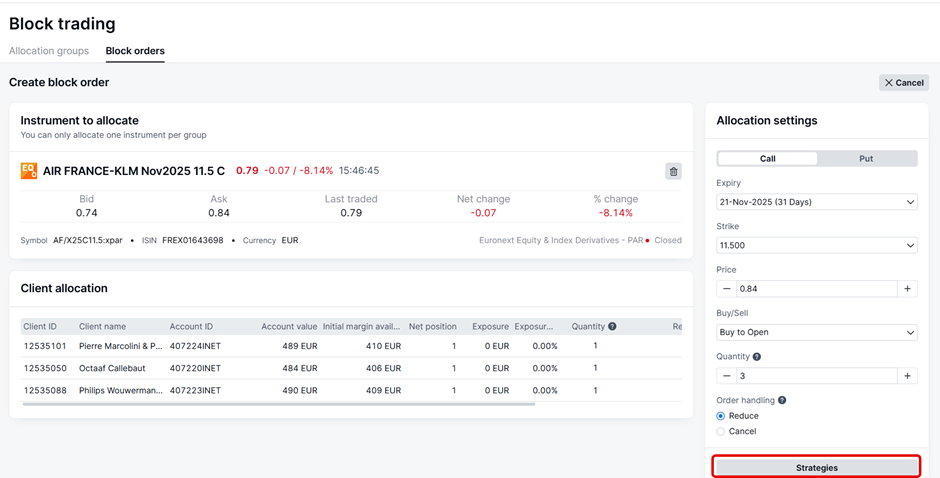Decrease price with minus button

pos(727,289)
